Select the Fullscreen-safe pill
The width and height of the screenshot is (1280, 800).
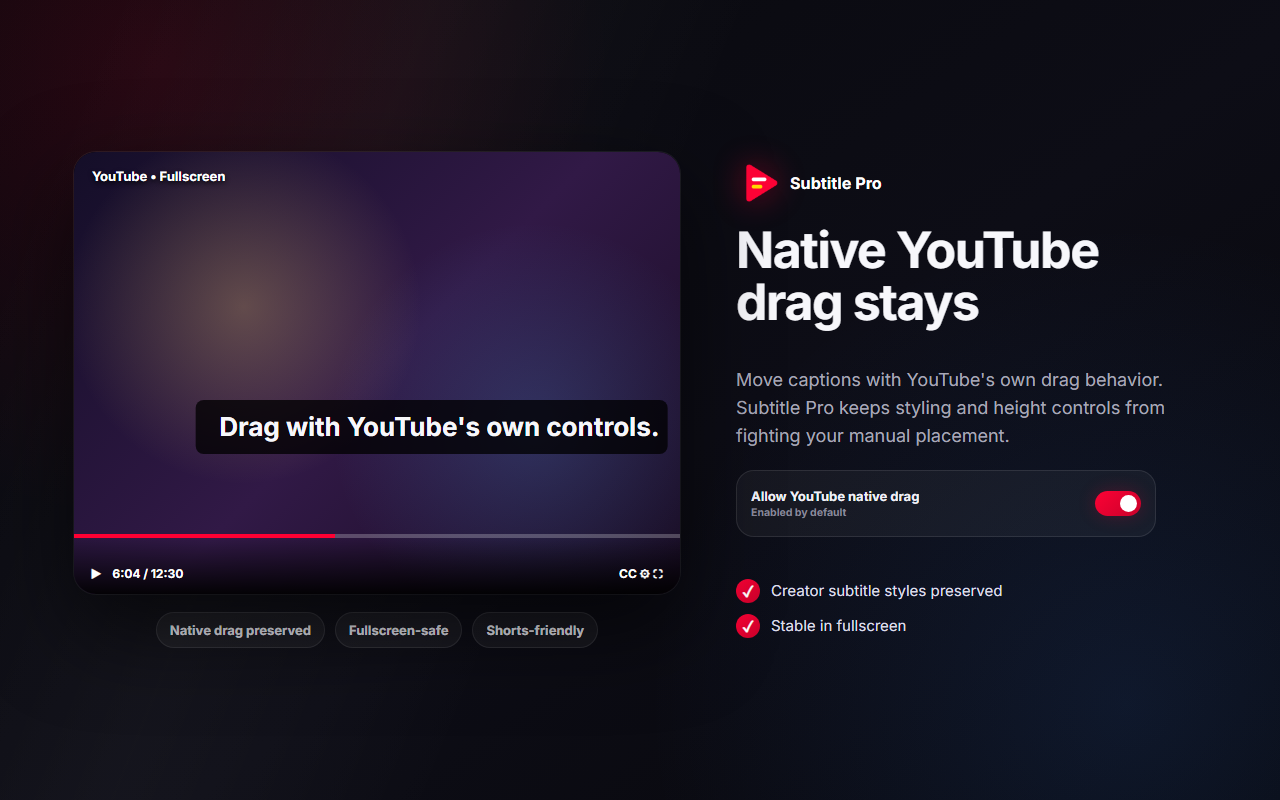click(x=398, y=630)
